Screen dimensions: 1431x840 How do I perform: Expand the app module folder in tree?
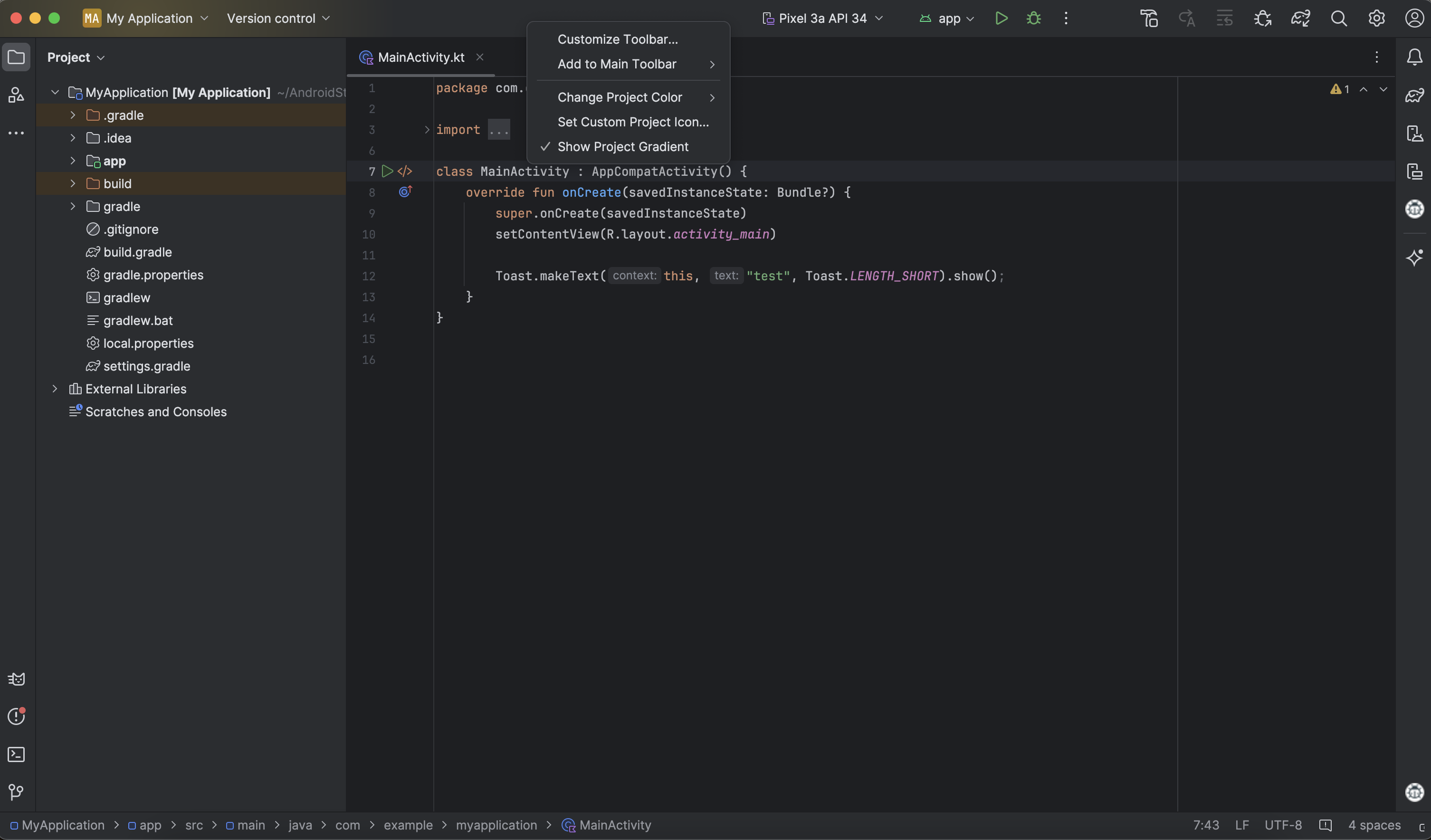[x=73, y=161]
